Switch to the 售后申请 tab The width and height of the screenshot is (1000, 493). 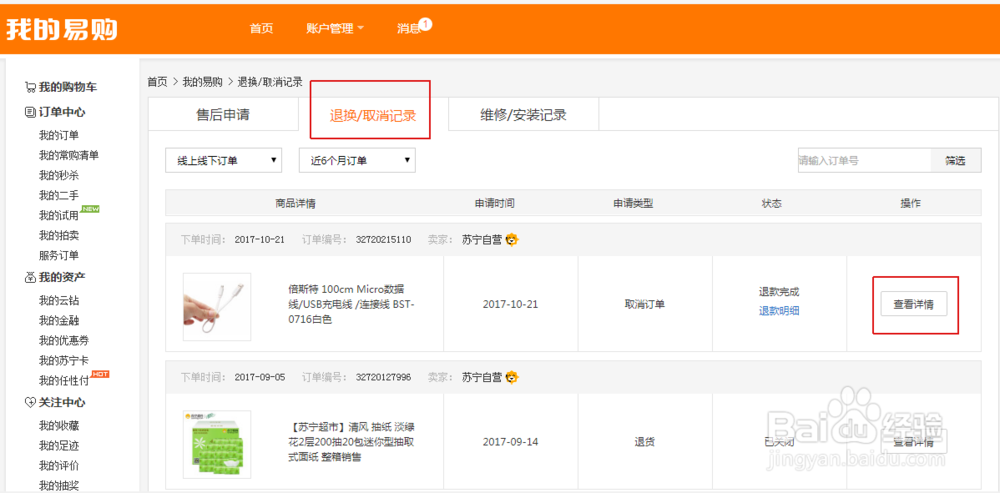click(223, 115)
